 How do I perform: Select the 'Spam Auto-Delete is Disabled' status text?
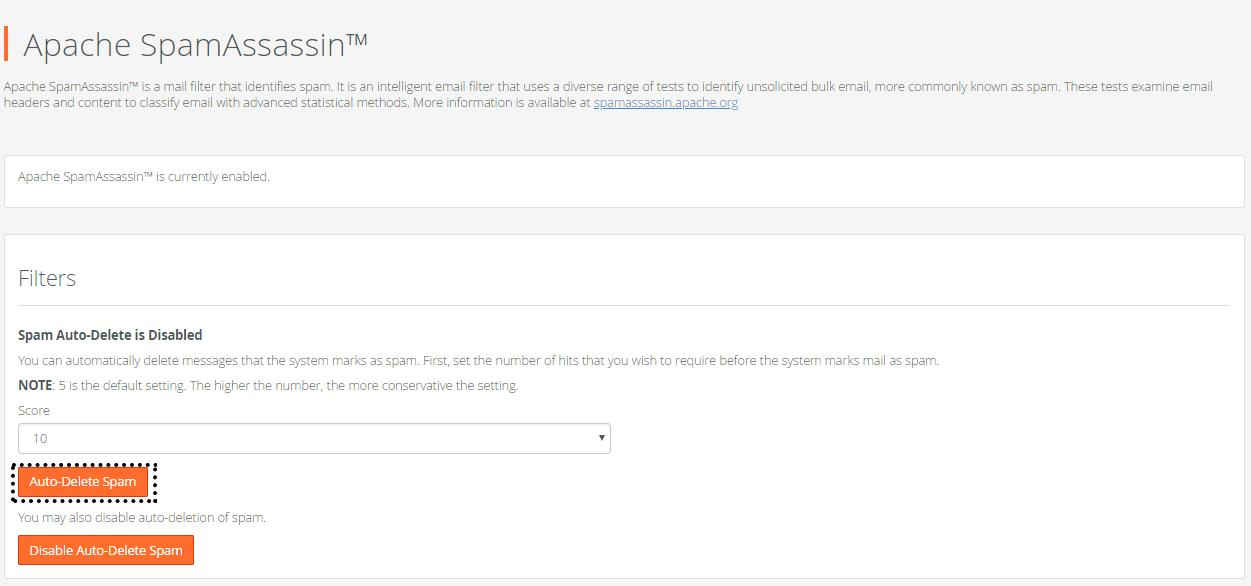(x=110, y=335)
